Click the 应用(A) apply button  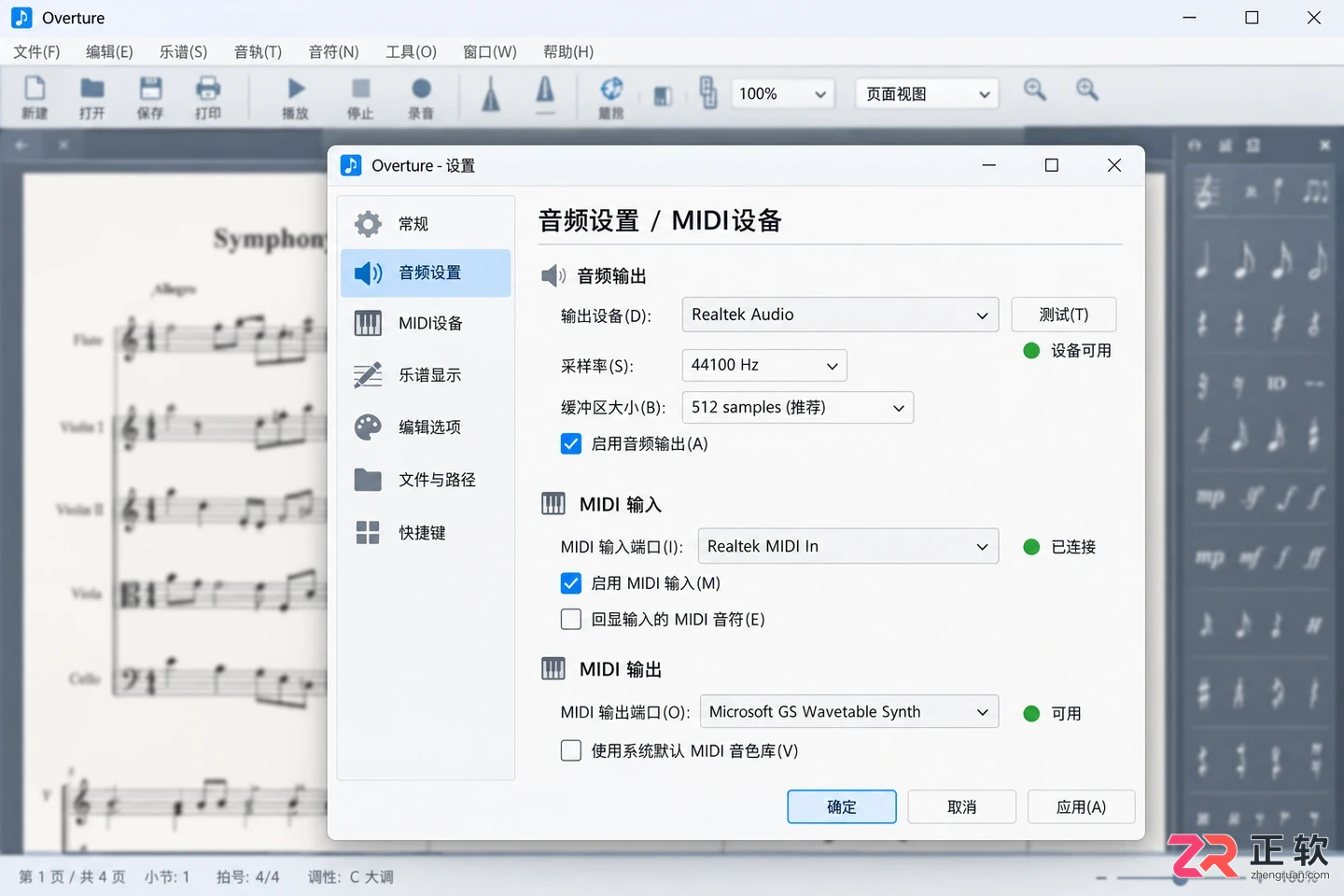click(x=1081, y=806)
